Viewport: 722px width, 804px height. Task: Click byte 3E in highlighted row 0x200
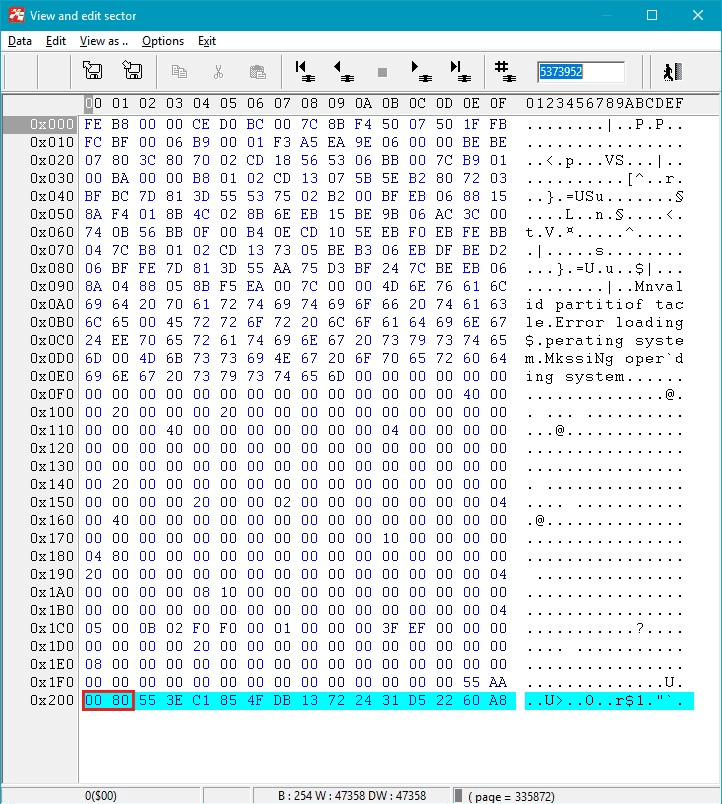(x=174, y=700)
